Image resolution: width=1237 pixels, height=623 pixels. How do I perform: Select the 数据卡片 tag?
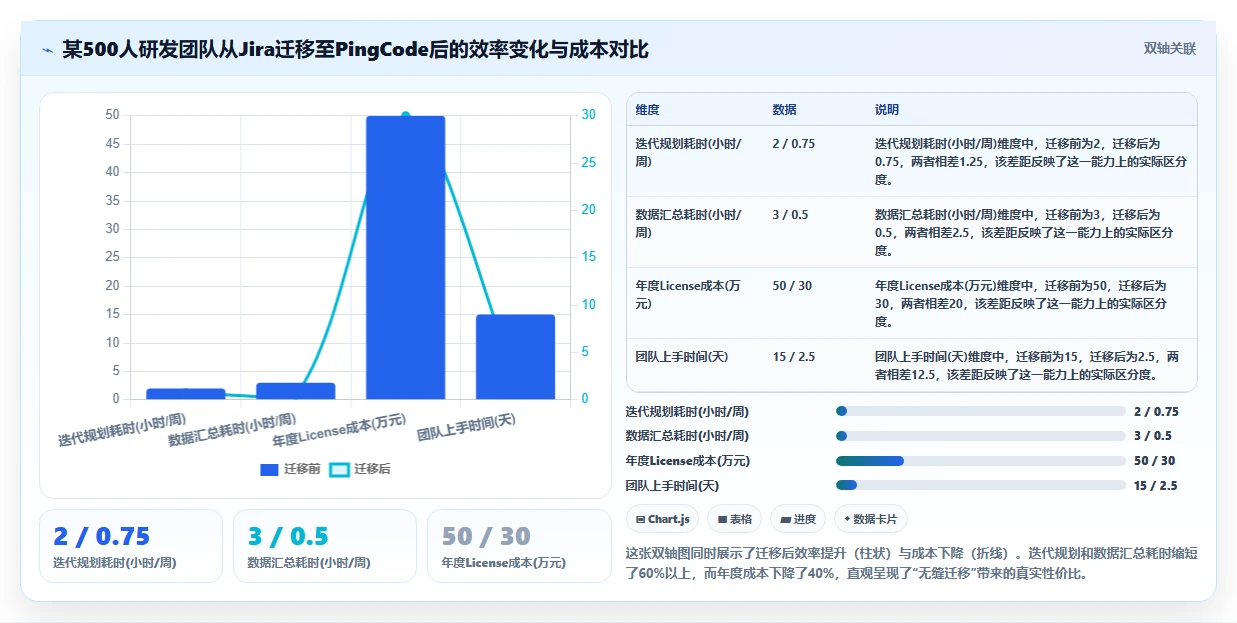(871, 519)
